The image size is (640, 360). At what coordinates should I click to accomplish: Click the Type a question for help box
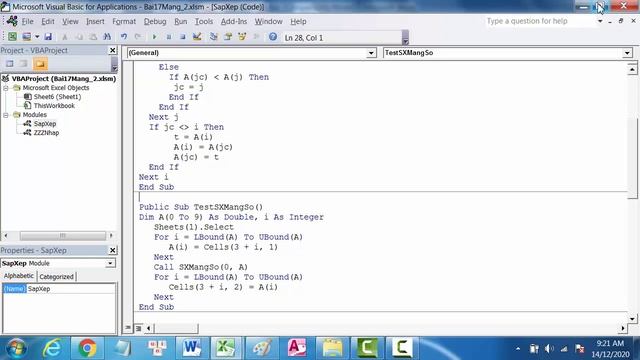click(540, 21)
